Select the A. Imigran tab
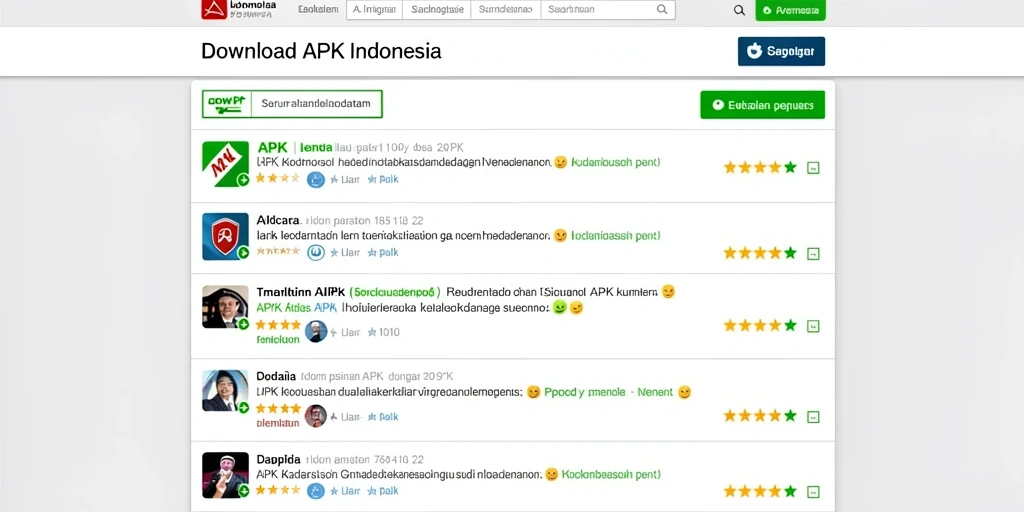Image resolution: width=1024 pixels, height=512 pixels. tap(374, 10)
